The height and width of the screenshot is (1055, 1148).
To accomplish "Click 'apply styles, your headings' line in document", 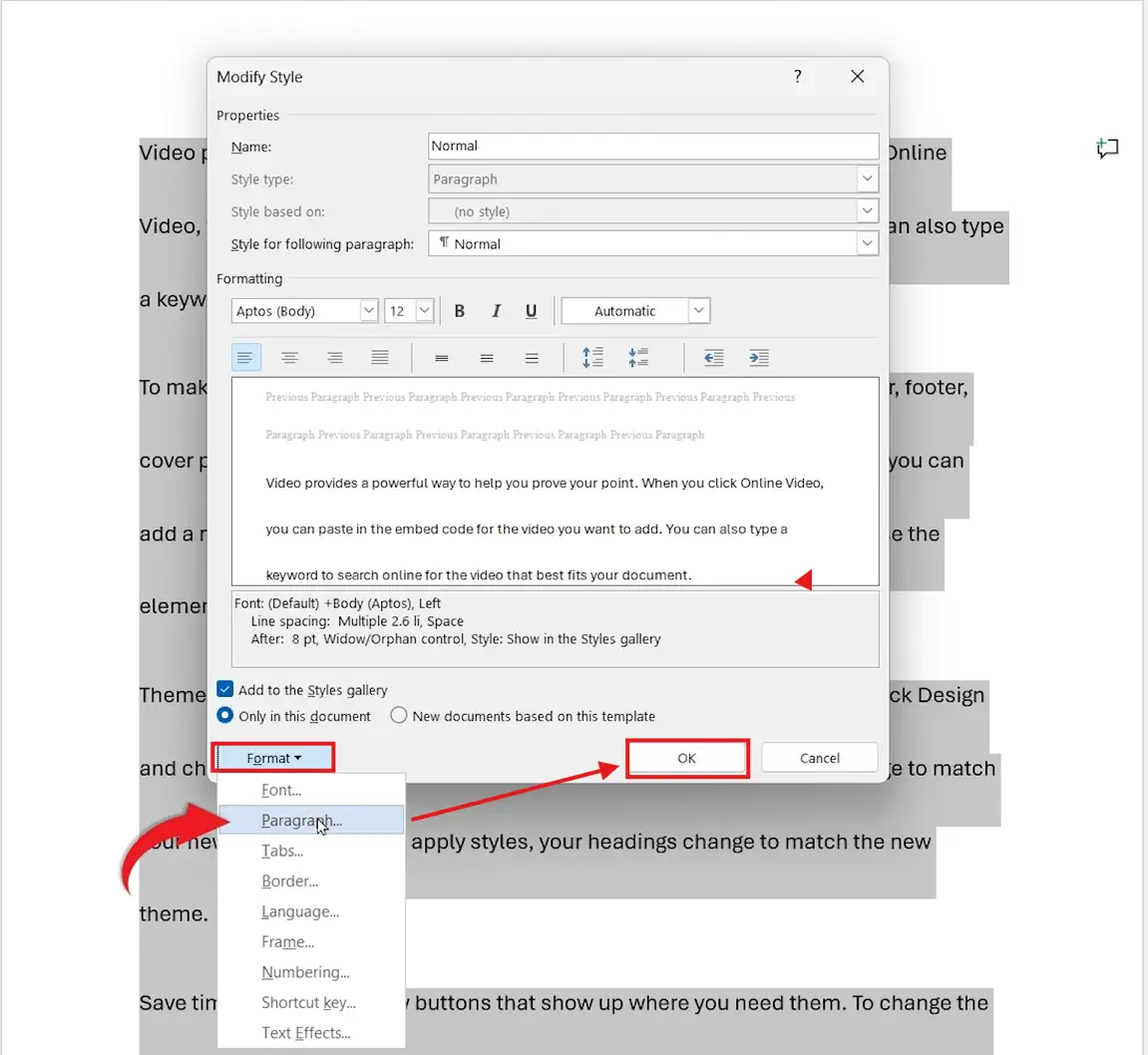I will tap(670, 842).
